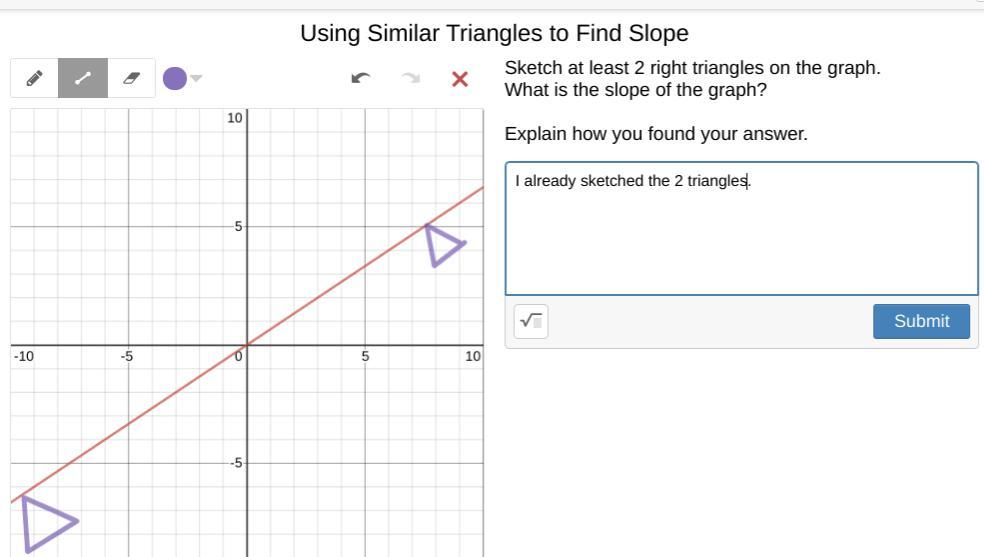Viewport: 984px width, 557px height.
Task: Click the origin point of the graph
Action: tap(247, 345)
